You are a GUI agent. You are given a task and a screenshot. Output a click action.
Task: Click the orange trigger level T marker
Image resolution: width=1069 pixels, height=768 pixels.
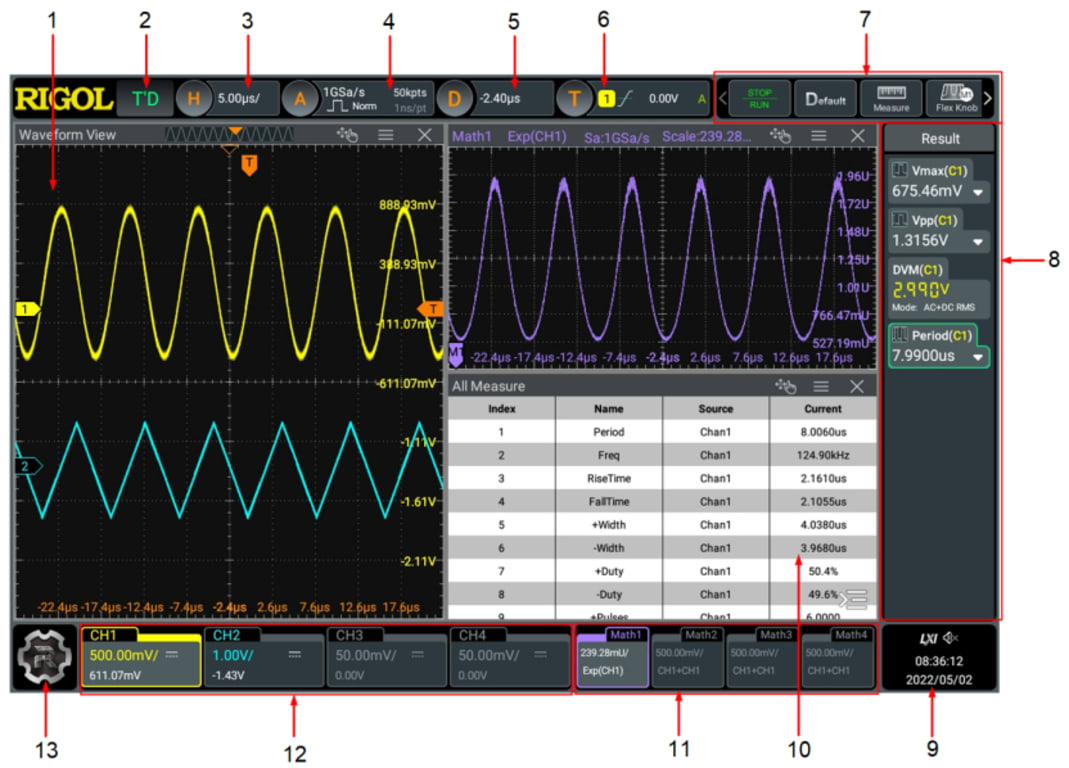[431, 309]
